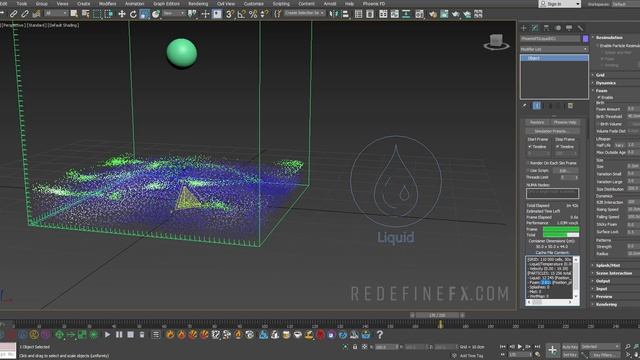Expand the Preview rollout
Screen dimensions: 640x360
click(x=604, y=296)
